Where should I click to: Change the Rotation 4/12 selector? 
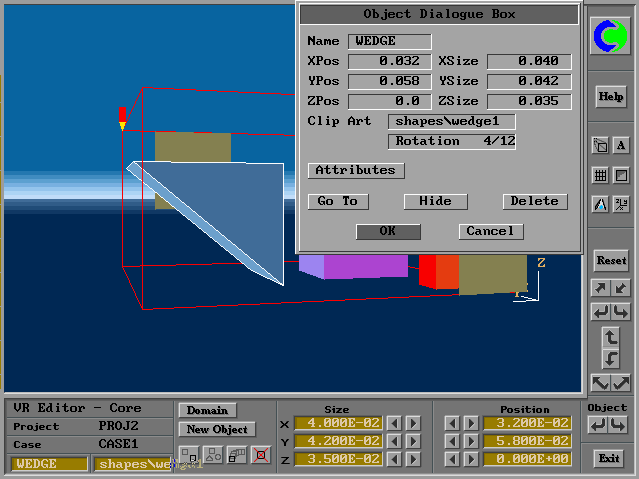coord(451,142)
